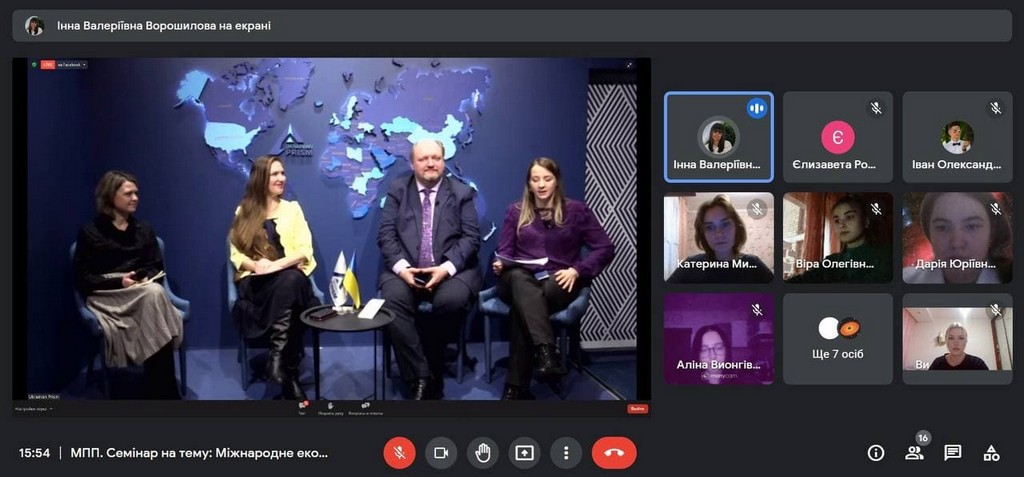Open the activities shapes icon
The width and height of the screenshot is (1024, 477).
click(x=991, y=453)
